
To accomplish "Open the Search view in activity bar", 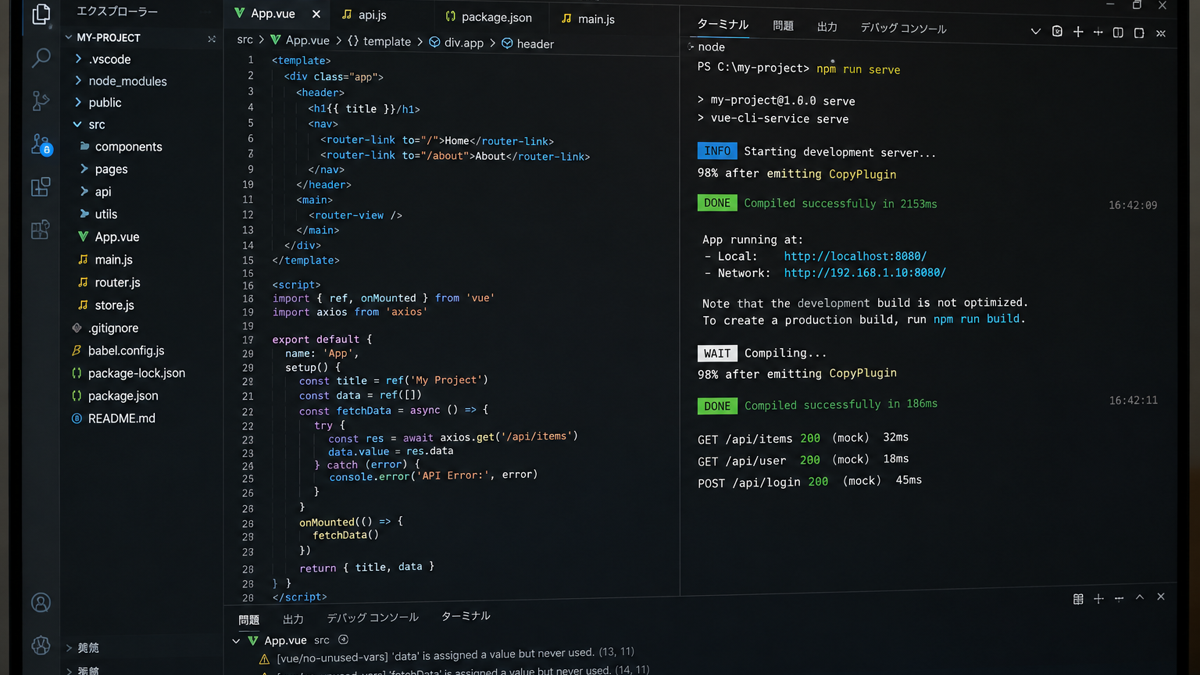I will click(41, 59).
